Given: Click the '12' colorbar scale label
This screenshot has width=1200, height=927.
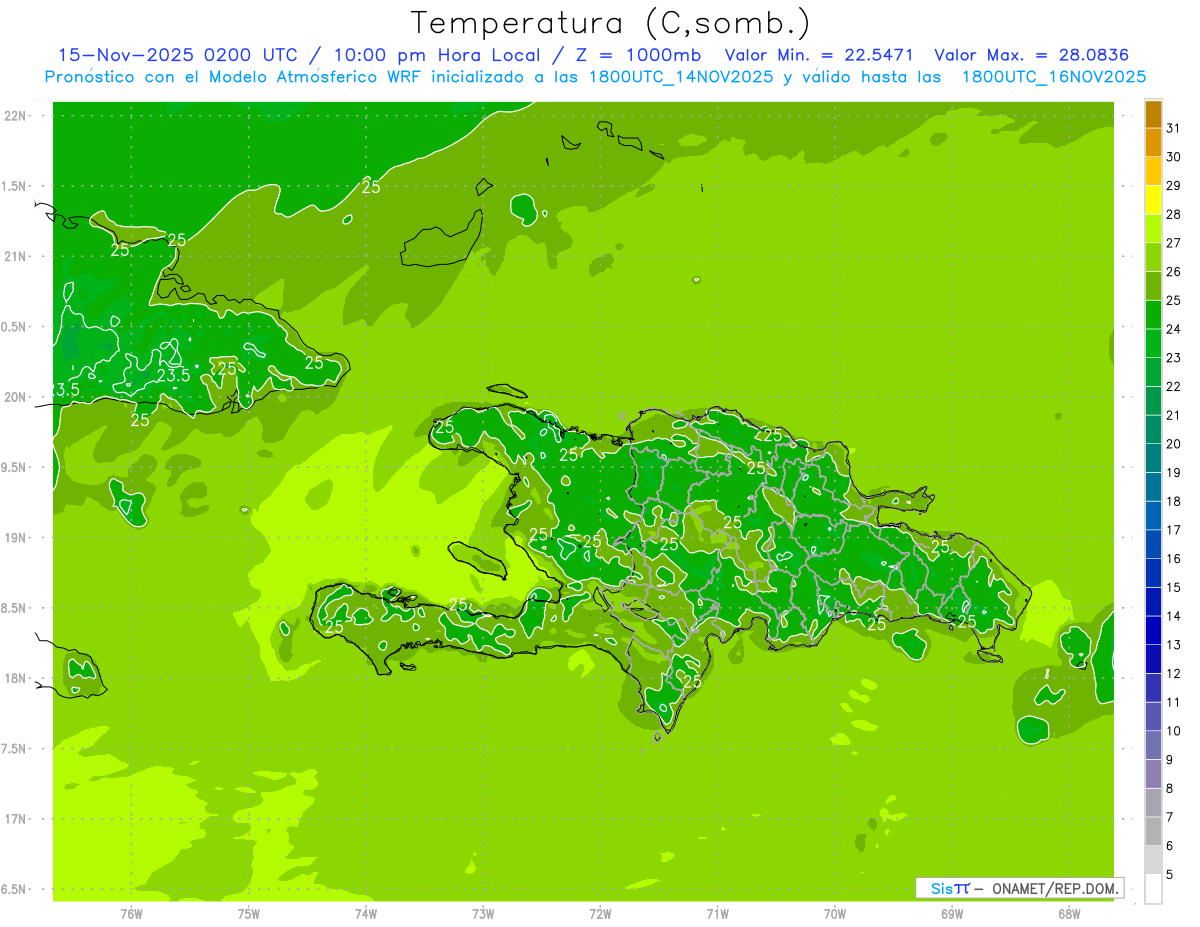Looking at the screenshot, I should (1173, 673).
